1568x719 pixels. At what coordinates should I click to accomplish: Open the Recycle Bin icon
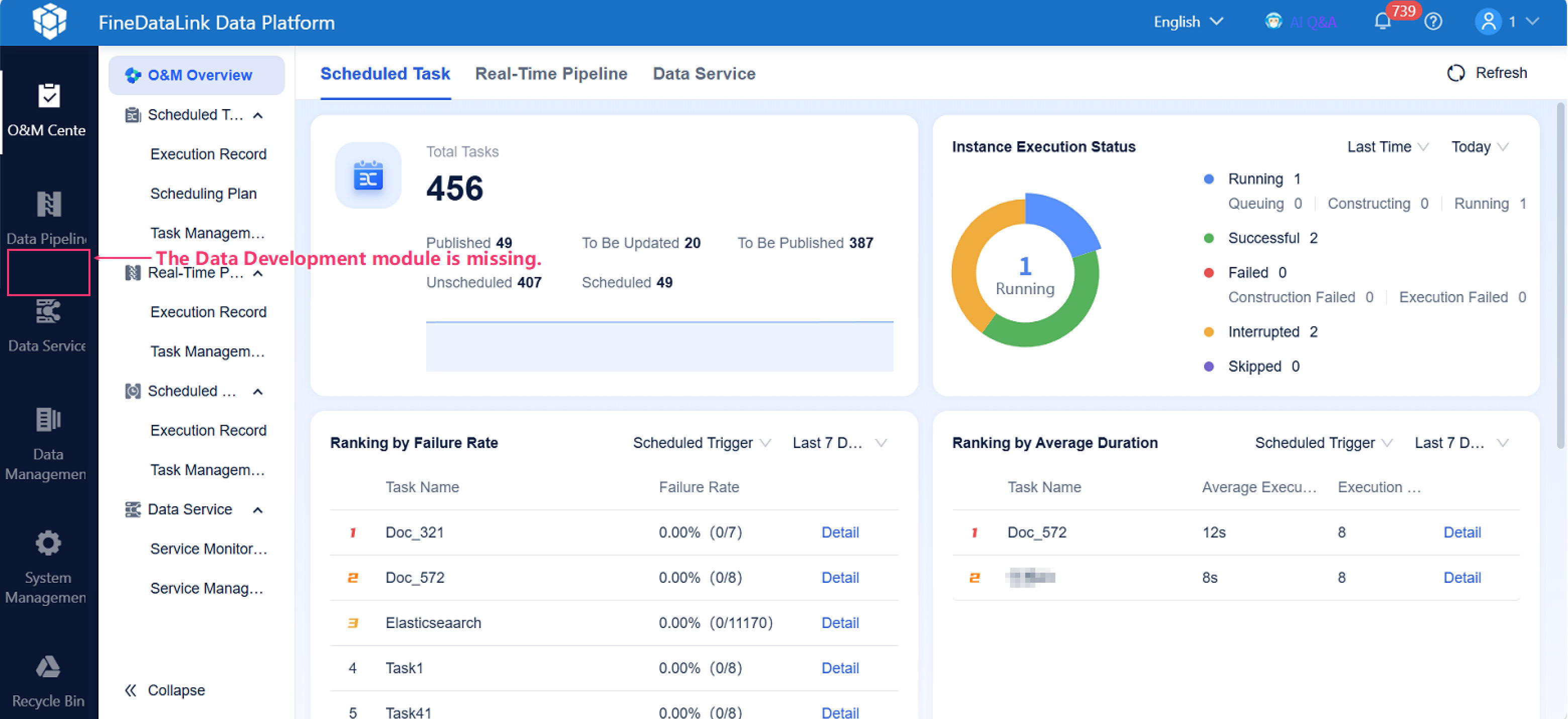pos(48,667)
